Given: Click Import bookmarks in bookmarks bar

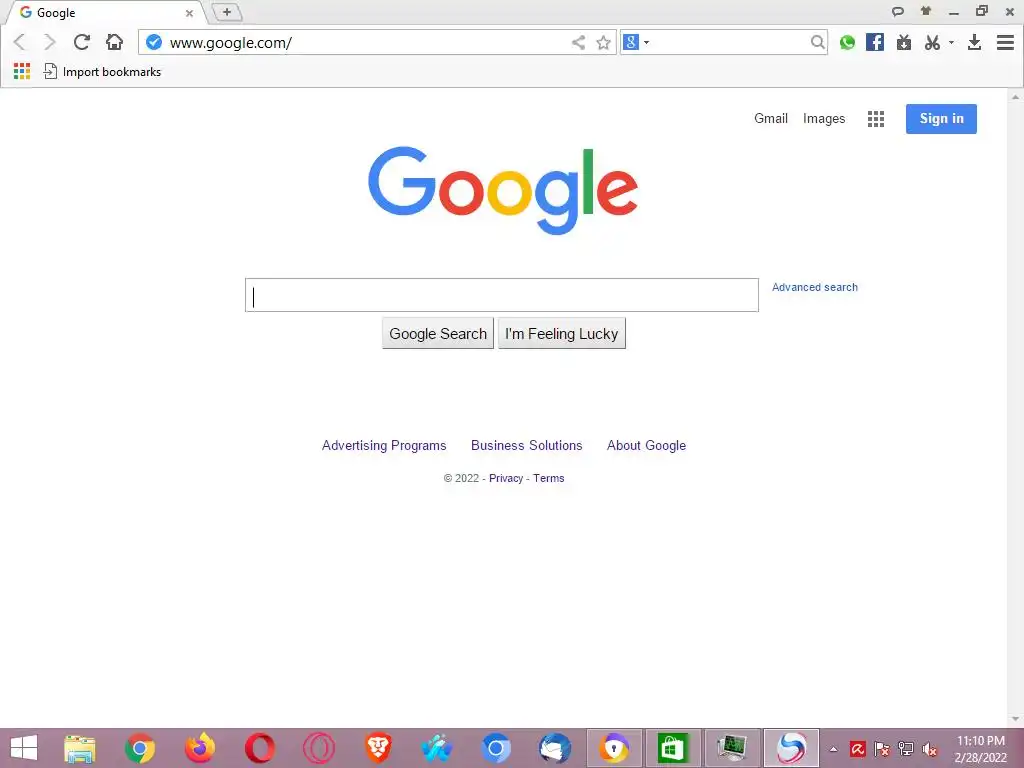Looking at the screenshot, I should click(102, 72).
